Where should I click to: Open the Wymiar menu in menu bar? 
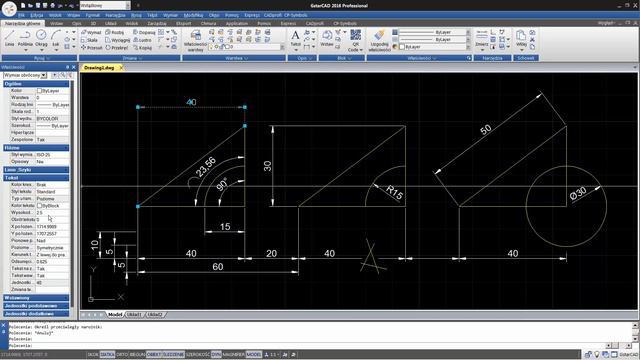point(170,15)
